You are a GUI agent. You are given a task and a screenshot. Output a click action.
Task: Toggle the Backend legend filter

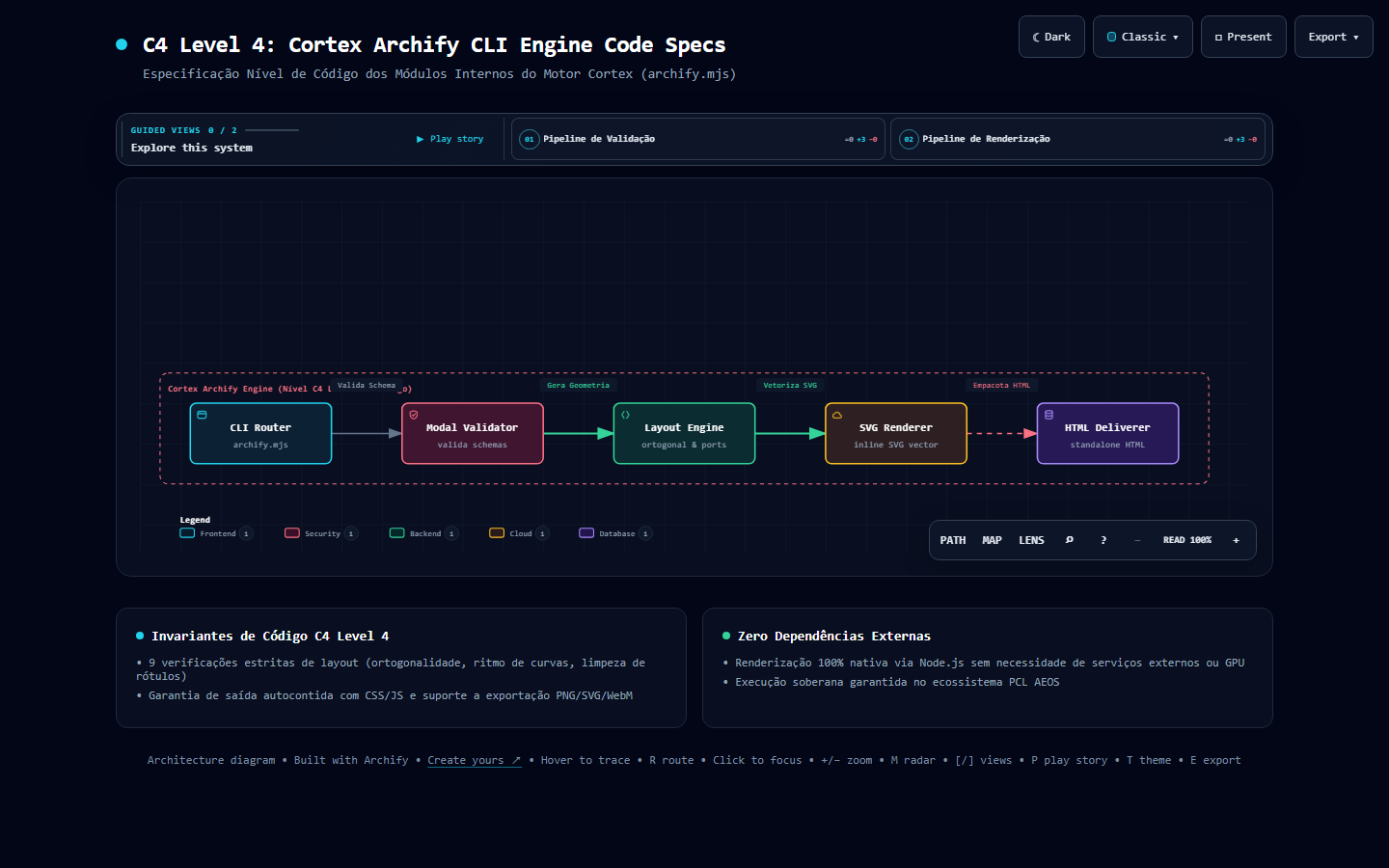(424, 533)
